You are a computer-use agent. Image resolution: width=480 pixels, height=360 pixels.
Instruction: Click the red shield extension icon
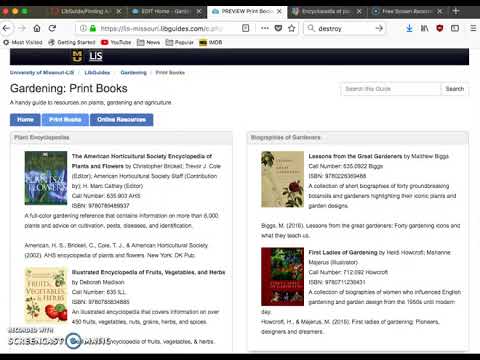[x=440, y=28]
